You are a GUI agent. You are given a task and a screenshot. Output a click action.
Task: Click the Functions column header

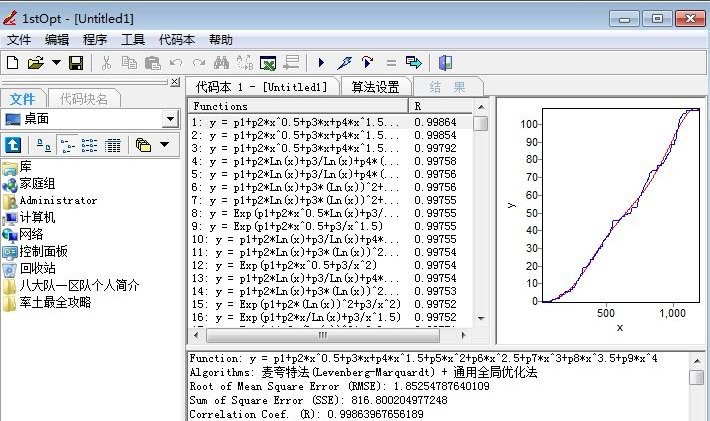click(298, 105)
